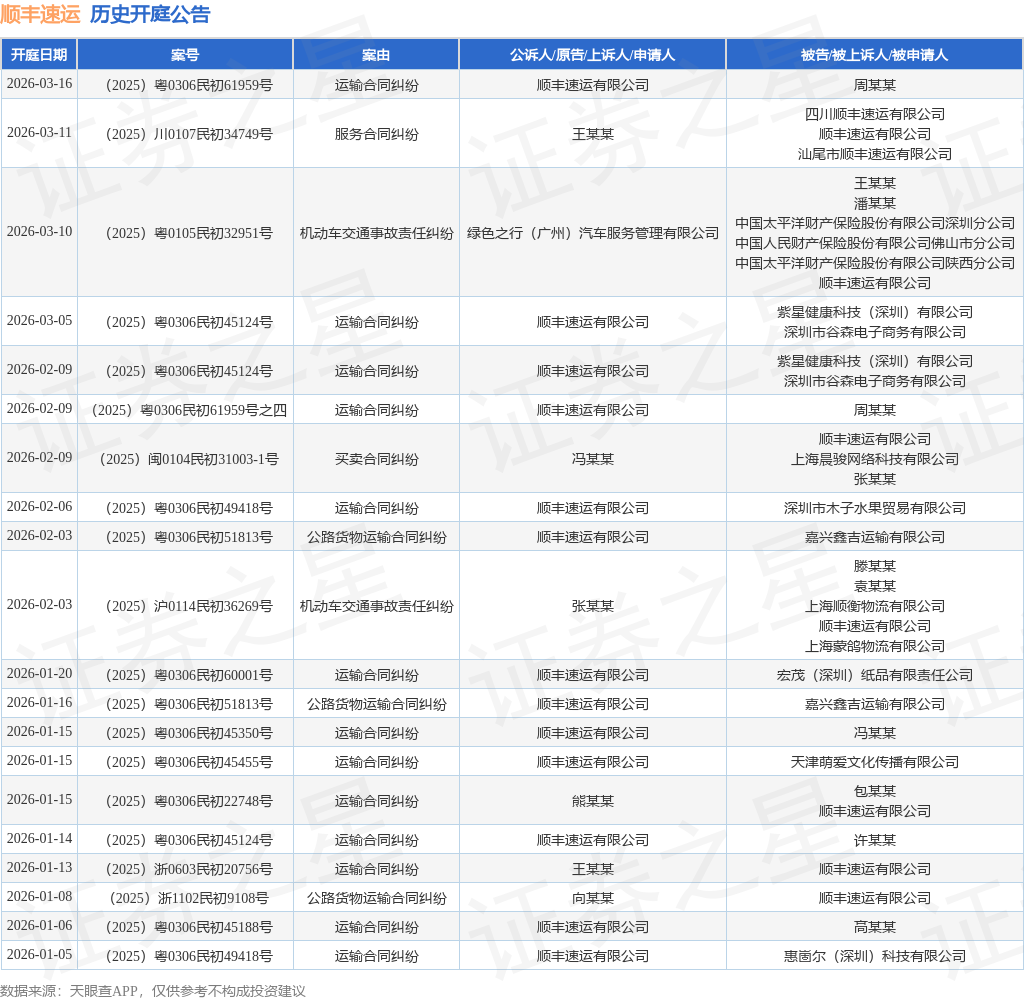Screen dimensions: 1024x1000
Task: Click 深圳市木子水果贸易有限公司 defendant
Action: 874,508
